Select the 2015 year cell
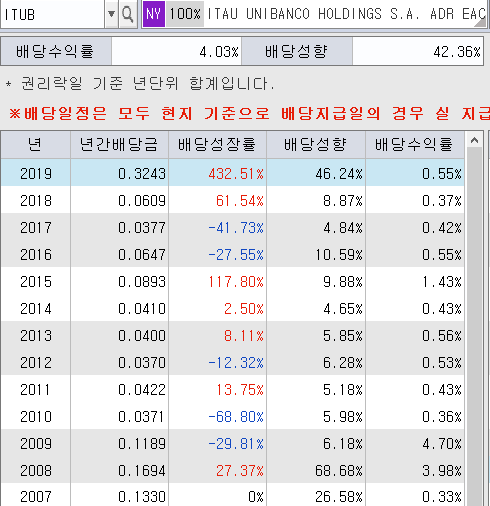This screenshot has height=506, width=490. tap(36, 282)
